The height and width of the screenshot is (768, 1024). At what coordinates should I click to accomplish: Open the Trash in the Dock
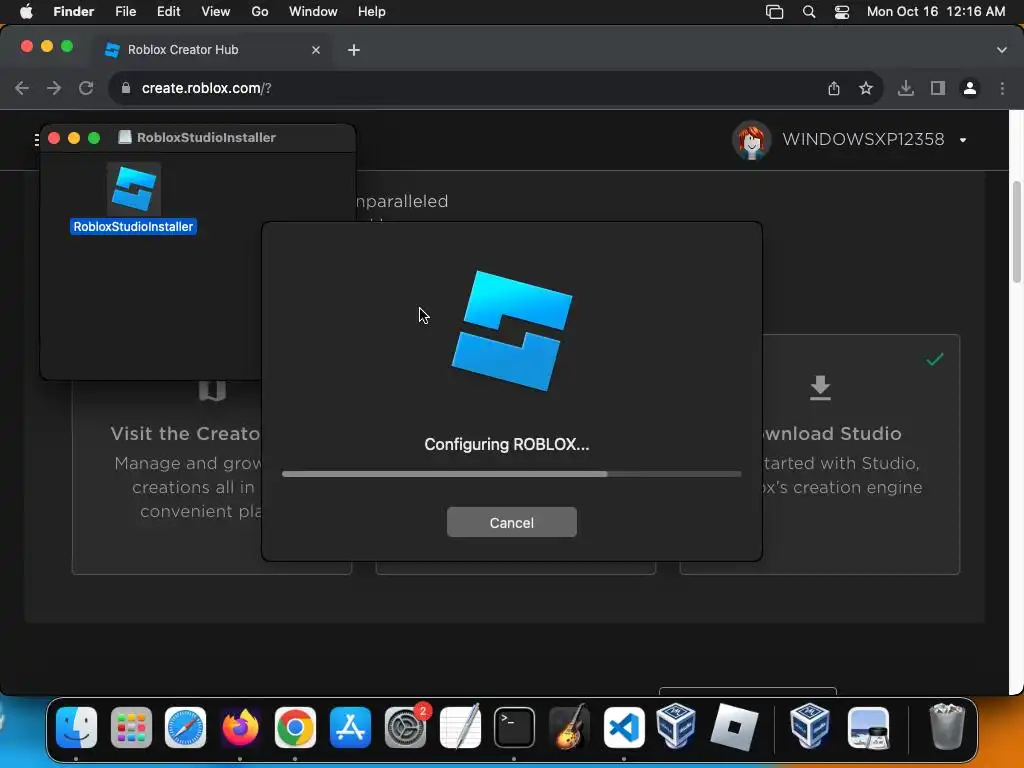[x=946, y=727]
